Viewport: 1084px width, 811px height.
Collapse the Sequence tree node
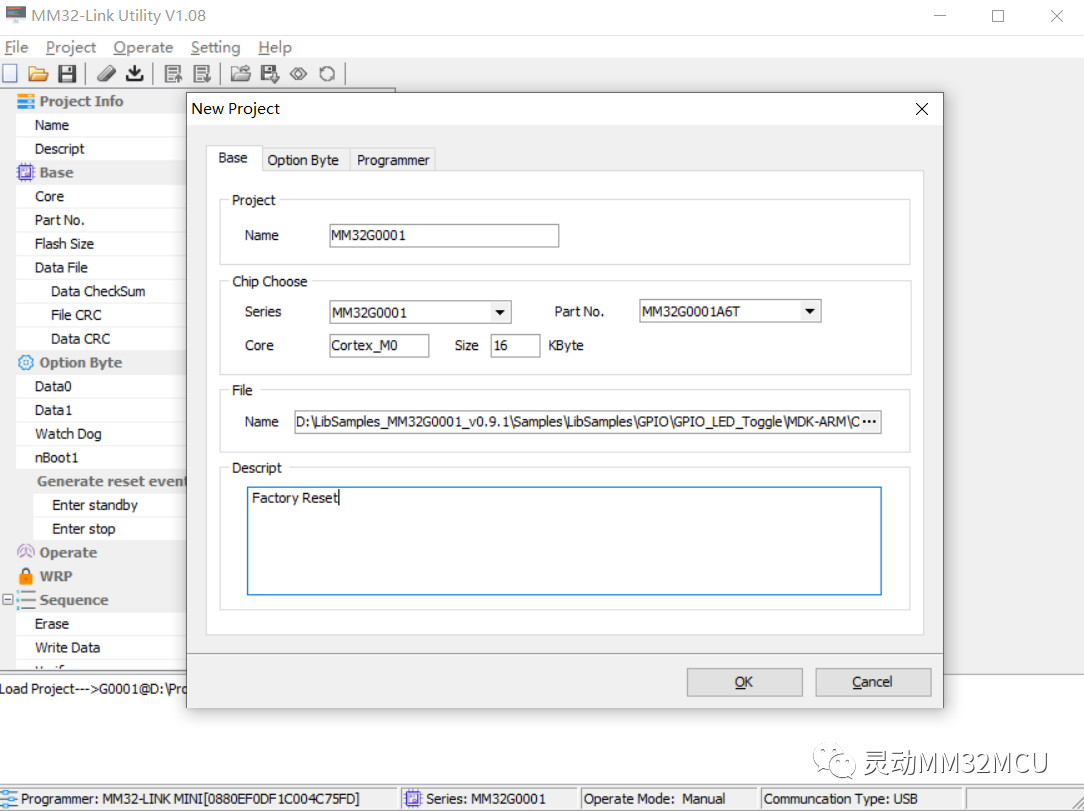(8, 599)
